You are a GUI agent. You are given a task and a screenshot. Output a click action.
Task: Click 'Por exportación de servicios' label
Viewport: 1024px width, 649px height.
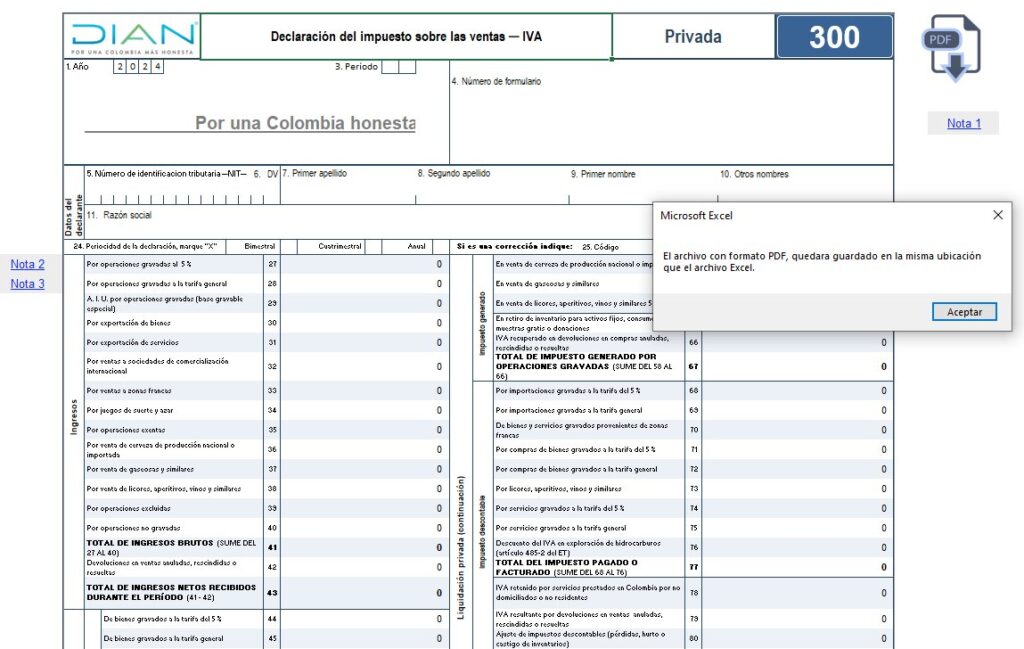pos(133,342)
